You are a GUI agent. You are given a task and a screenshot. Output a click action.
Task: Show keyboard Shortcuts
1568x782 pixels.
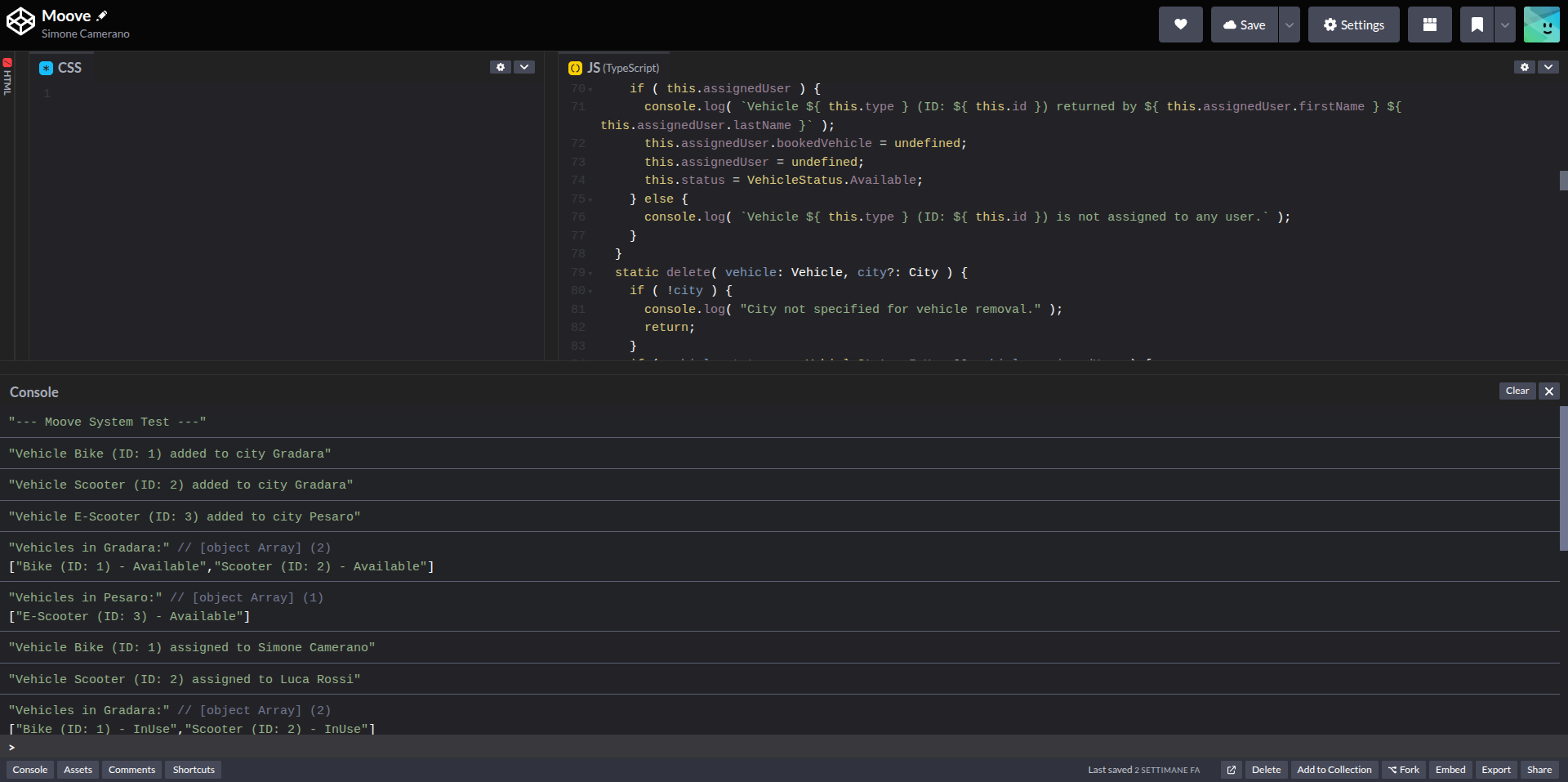pyautogui.click(x=194, y=770)
